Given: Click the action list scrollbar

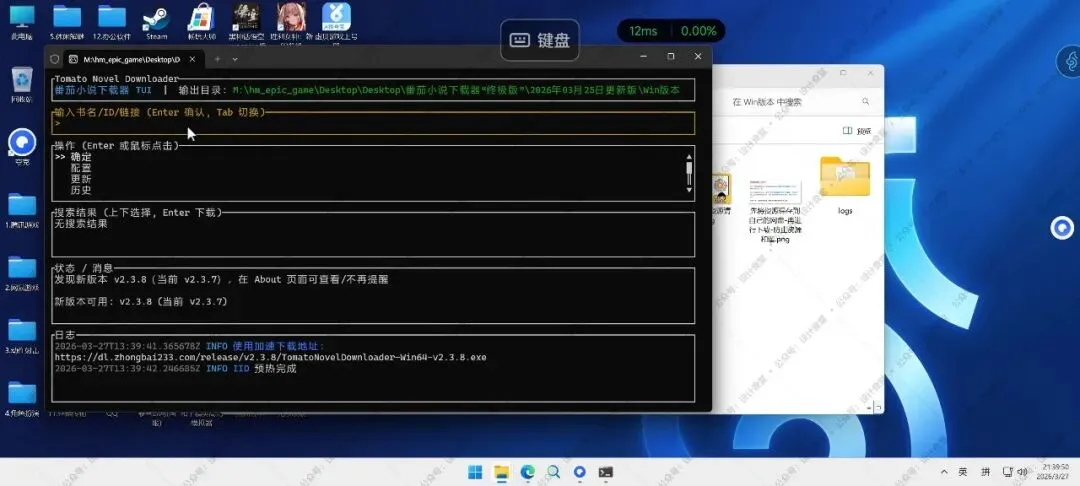Looking at the screenshot, I should pyautogui.click(x=688, y=173).
